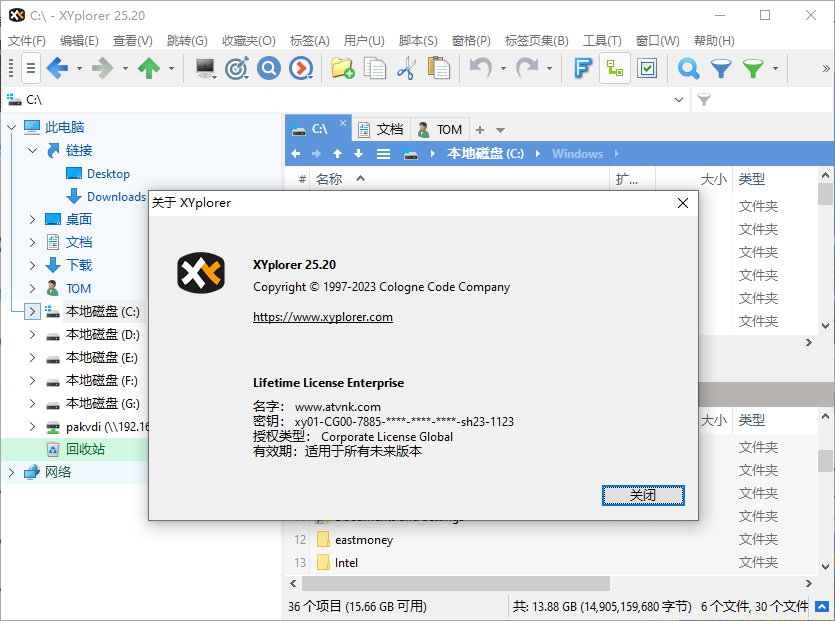Select 回收站 in the tree
The height and width of the screenshot is (621, 835).
(x=85, y=450)
